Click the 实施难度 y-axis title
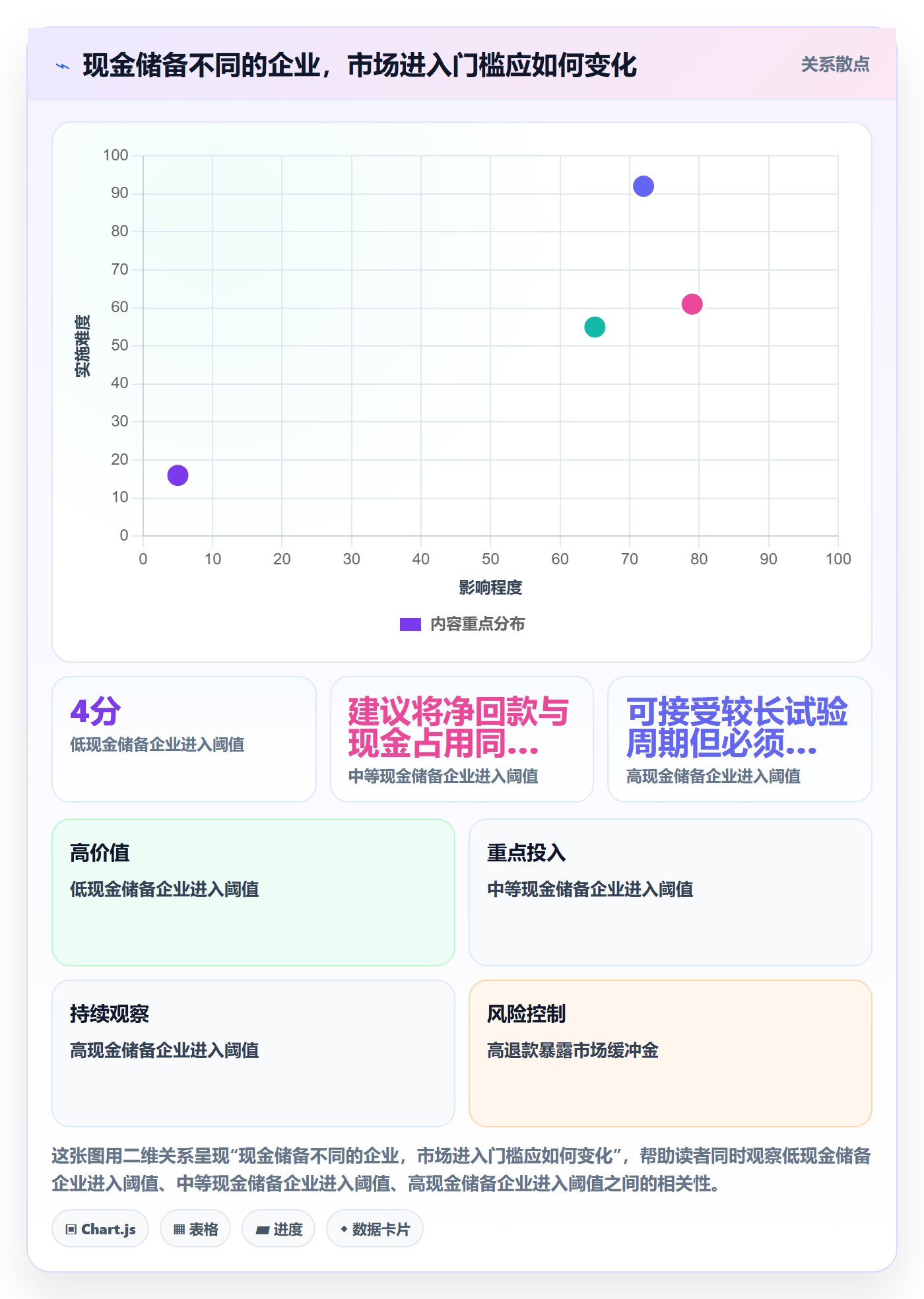 (x=82, y=346)
